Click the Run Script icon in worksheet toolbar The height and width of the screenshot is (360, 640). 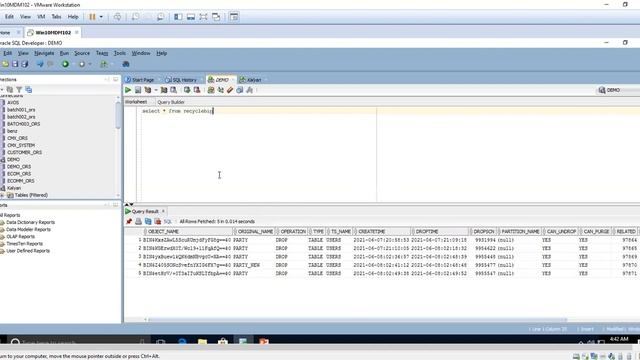click(138, 90)
